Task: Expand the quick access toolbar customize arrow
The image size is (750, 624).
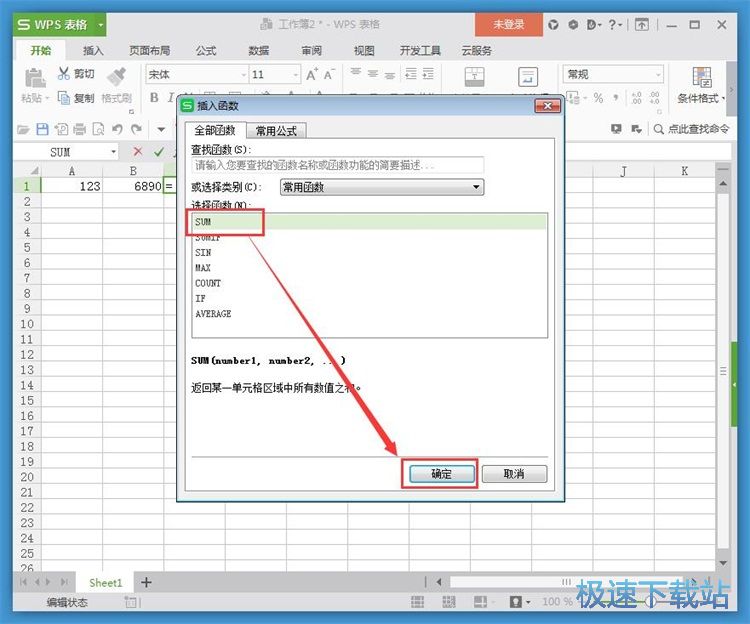Action: tap(161, 129)
